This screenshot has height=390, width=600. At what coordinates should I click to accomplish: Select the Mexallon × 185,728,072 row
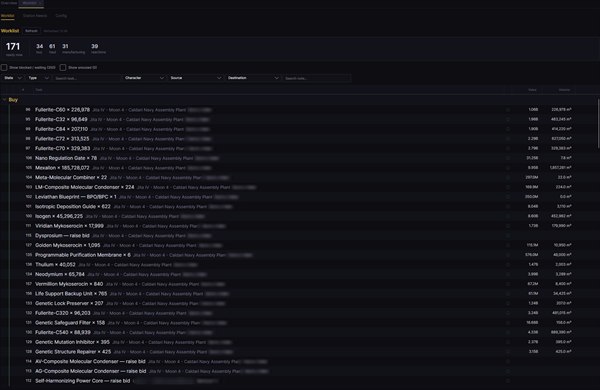tap(298, 168)
